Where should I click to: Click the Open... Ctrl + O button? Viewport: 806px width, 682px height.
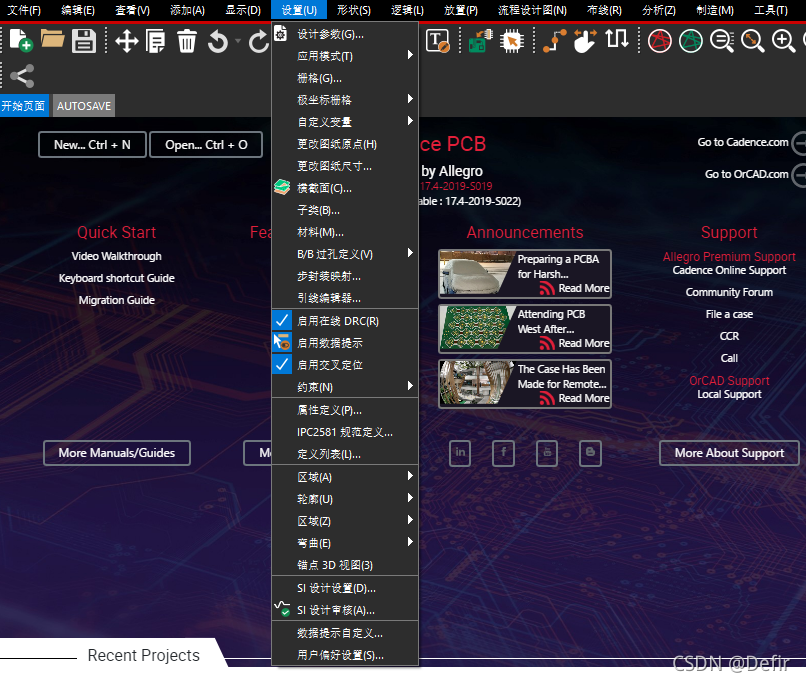point(206,145)
